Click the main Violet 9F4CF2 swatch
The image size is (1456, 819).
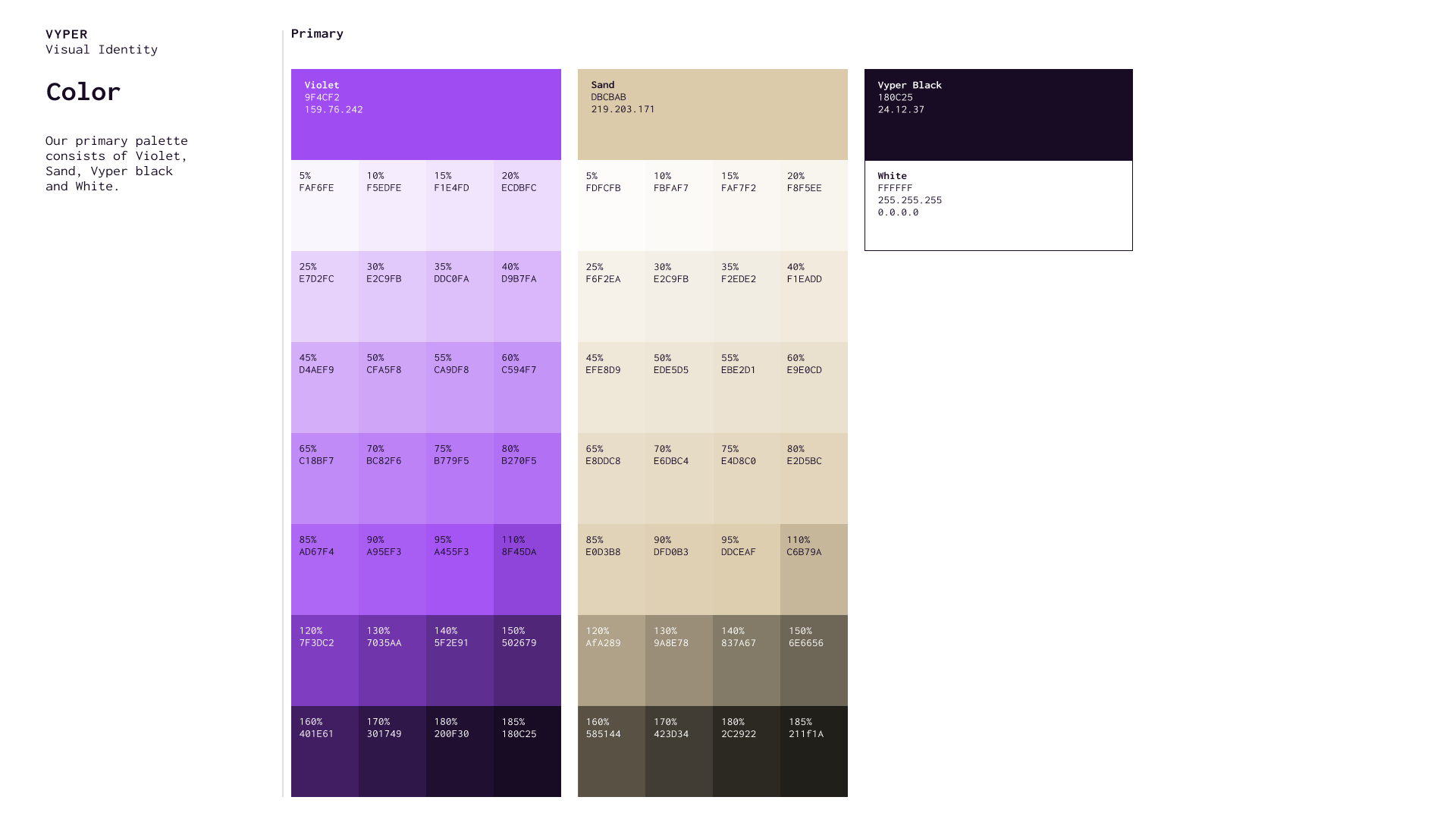[425, 115]
